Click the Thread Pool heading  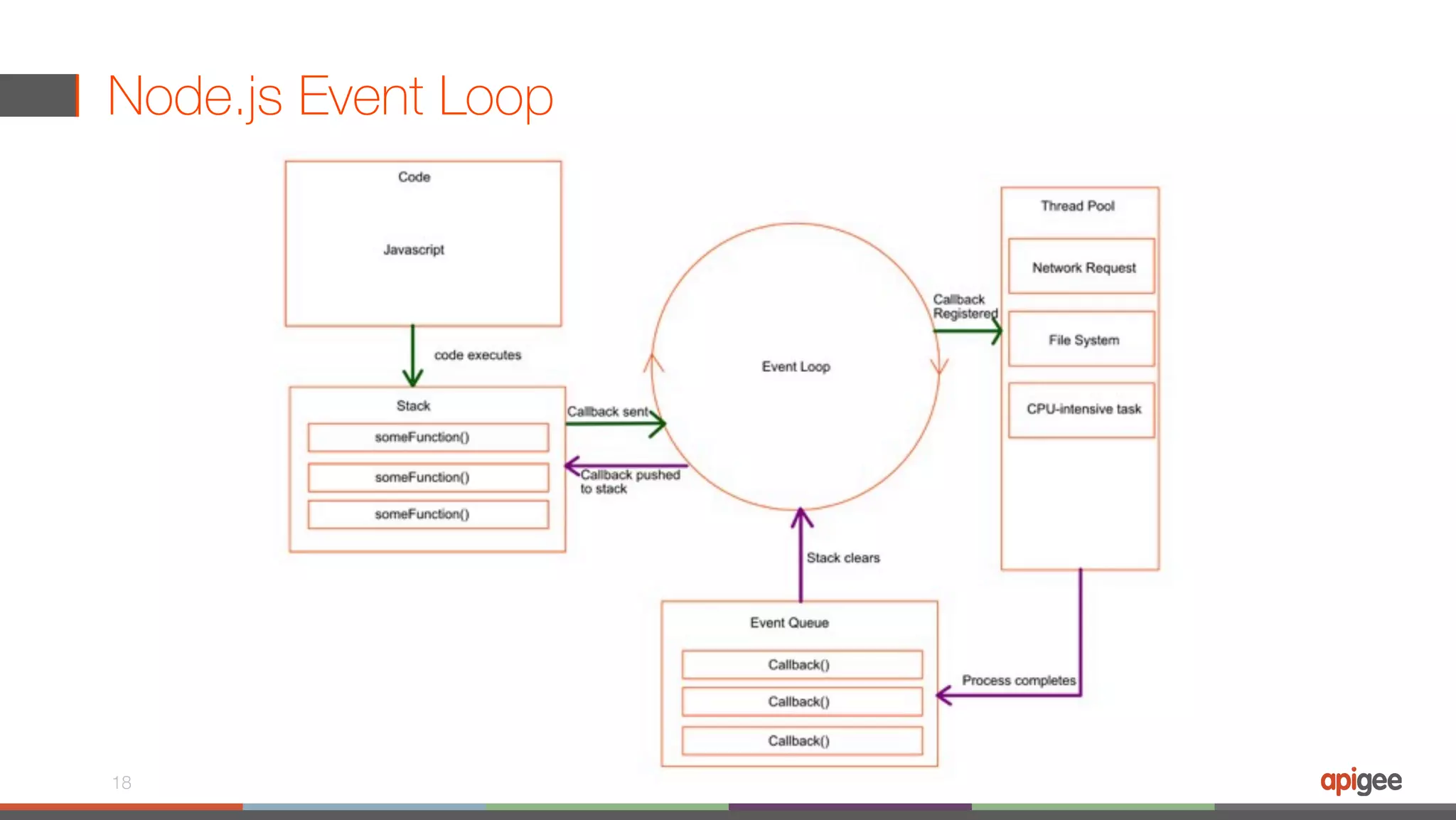pyautogui.click(x=1077, y=206)
